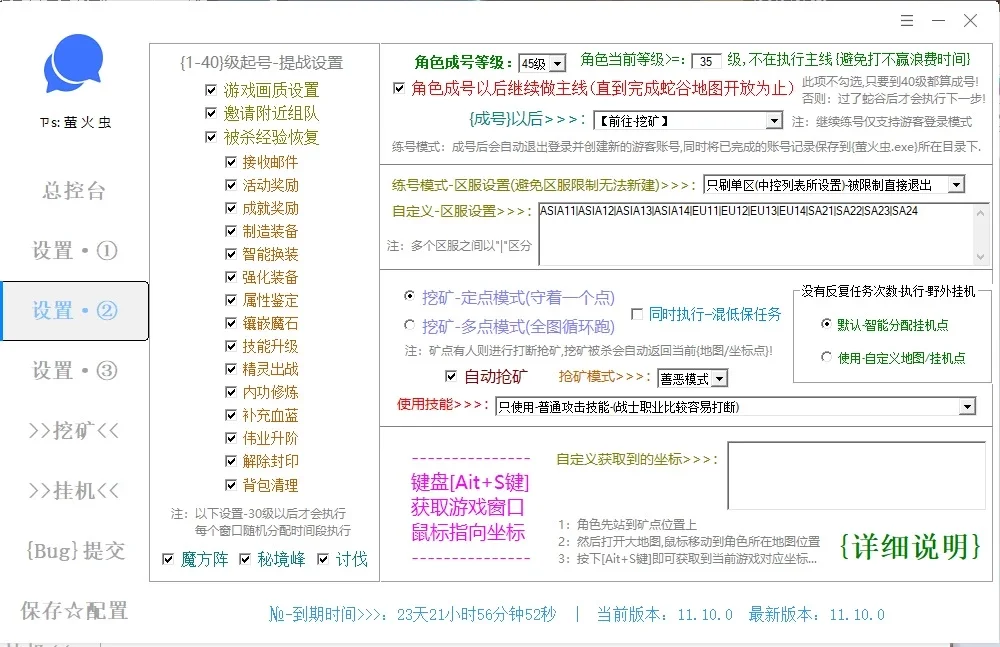Image resolution: width=1000 pixels, height=647 pixels.
Task: Toggle 精灵出战 checkbox
Action: click(x=231, y=369)
